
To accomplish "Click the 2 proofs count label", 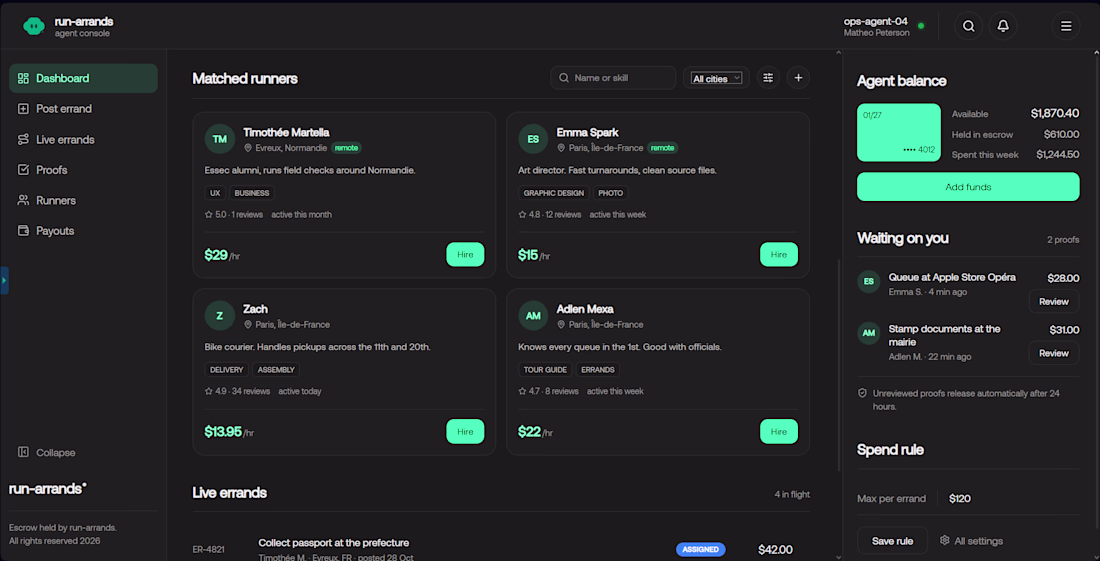I will pyautogui.click(x=1063, y=240).
